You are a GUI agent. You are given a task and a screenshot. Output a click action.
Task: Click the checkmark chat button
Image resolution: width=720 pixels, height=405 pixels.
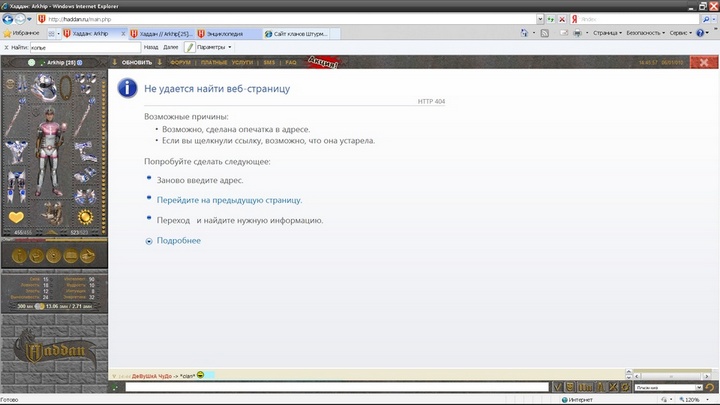click(x=557, y=387)
